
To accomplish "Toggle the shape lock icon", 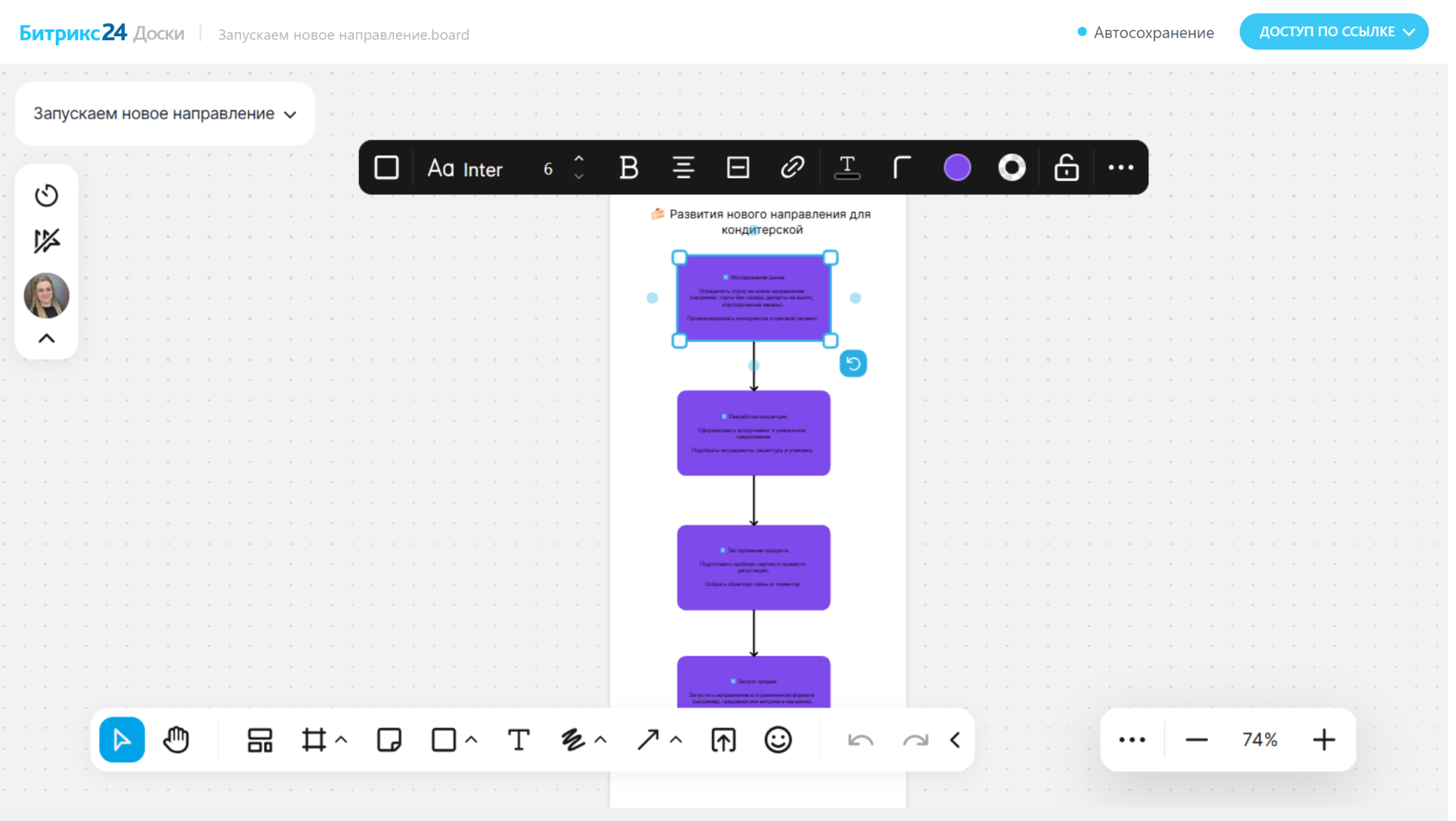I will pos(1066,167).
